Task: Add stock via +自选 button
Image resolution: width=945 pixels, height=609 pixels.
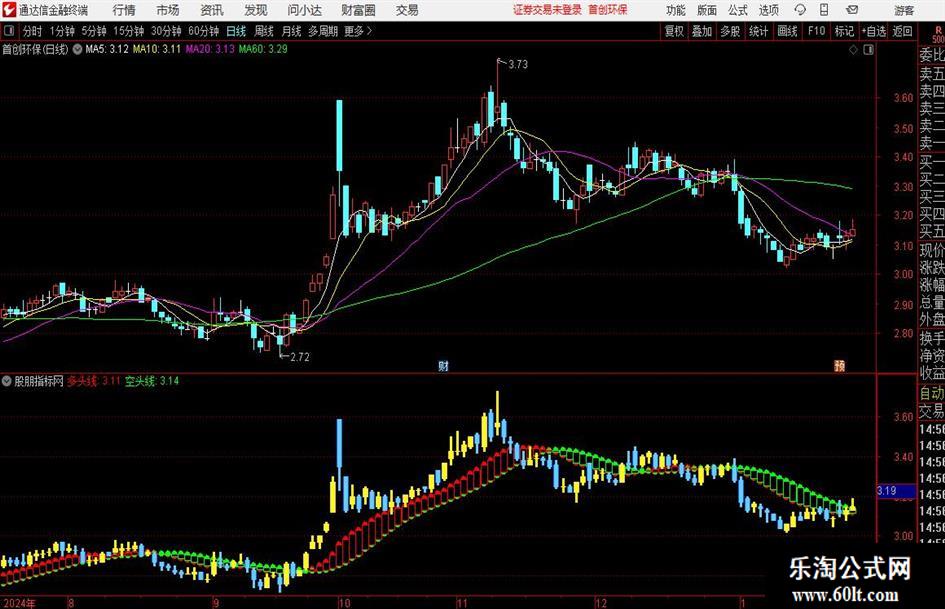Action: (x=874, y=31)
